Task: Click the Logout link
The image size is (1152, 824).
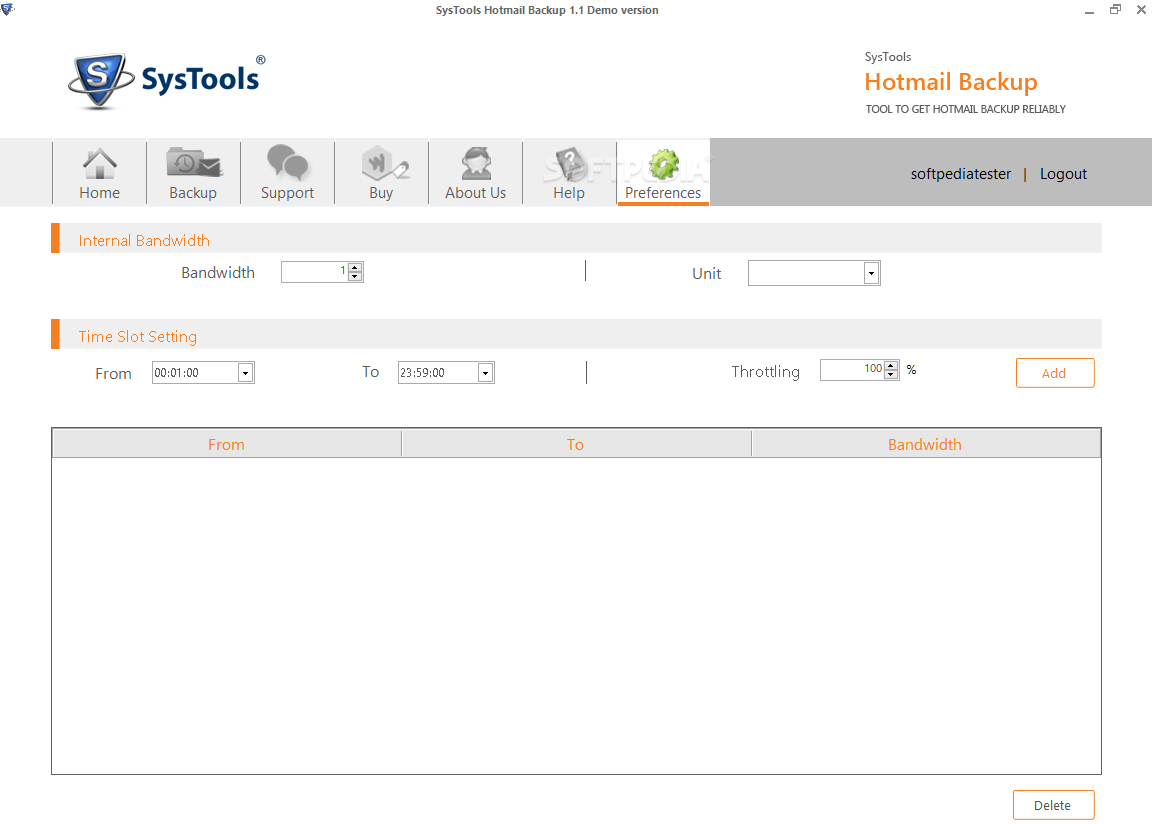Action: pyautogui.click(x=1063, y=174)
